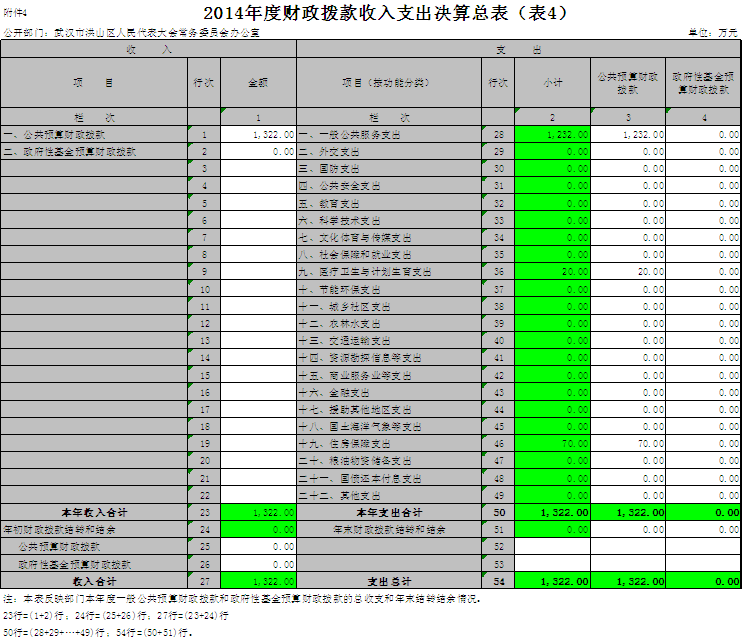Click the "支出总计" cell

(x=389, y=581)
